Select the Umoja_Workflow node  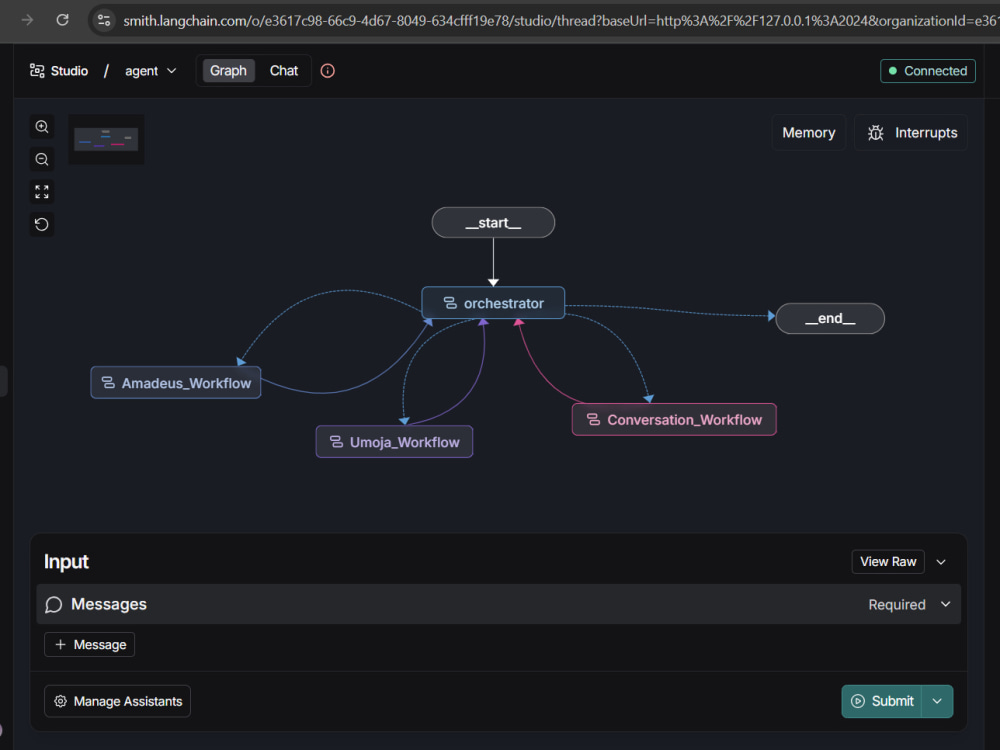tap(394, 441)
